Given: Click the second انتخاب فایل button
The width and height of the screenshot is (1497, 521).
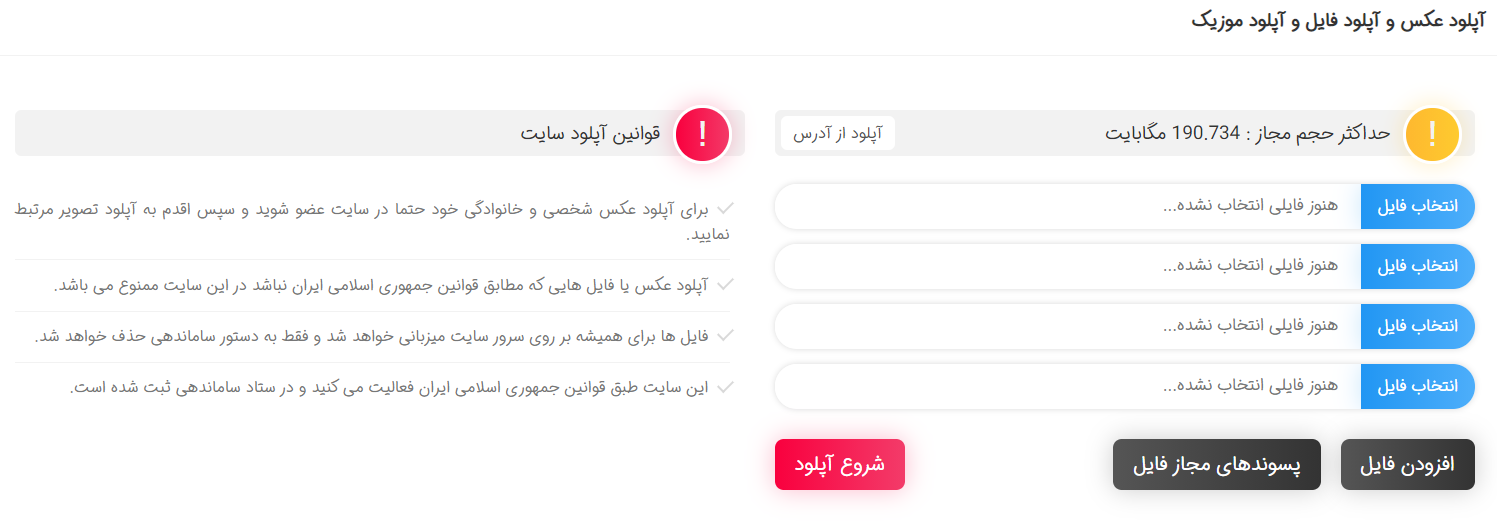Looking at the screenshot, I should pyautogui.click(x=1418, y=266).
